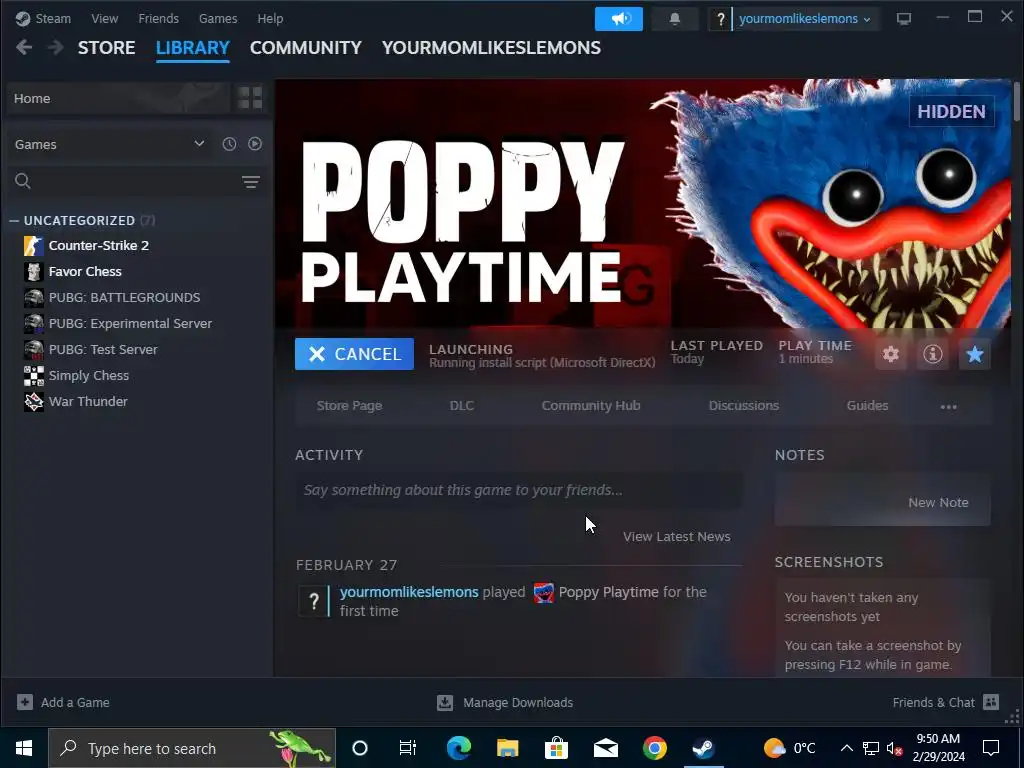Collapse the Uncategorized section
The image size is (1024, 768).
click(14, 221)
